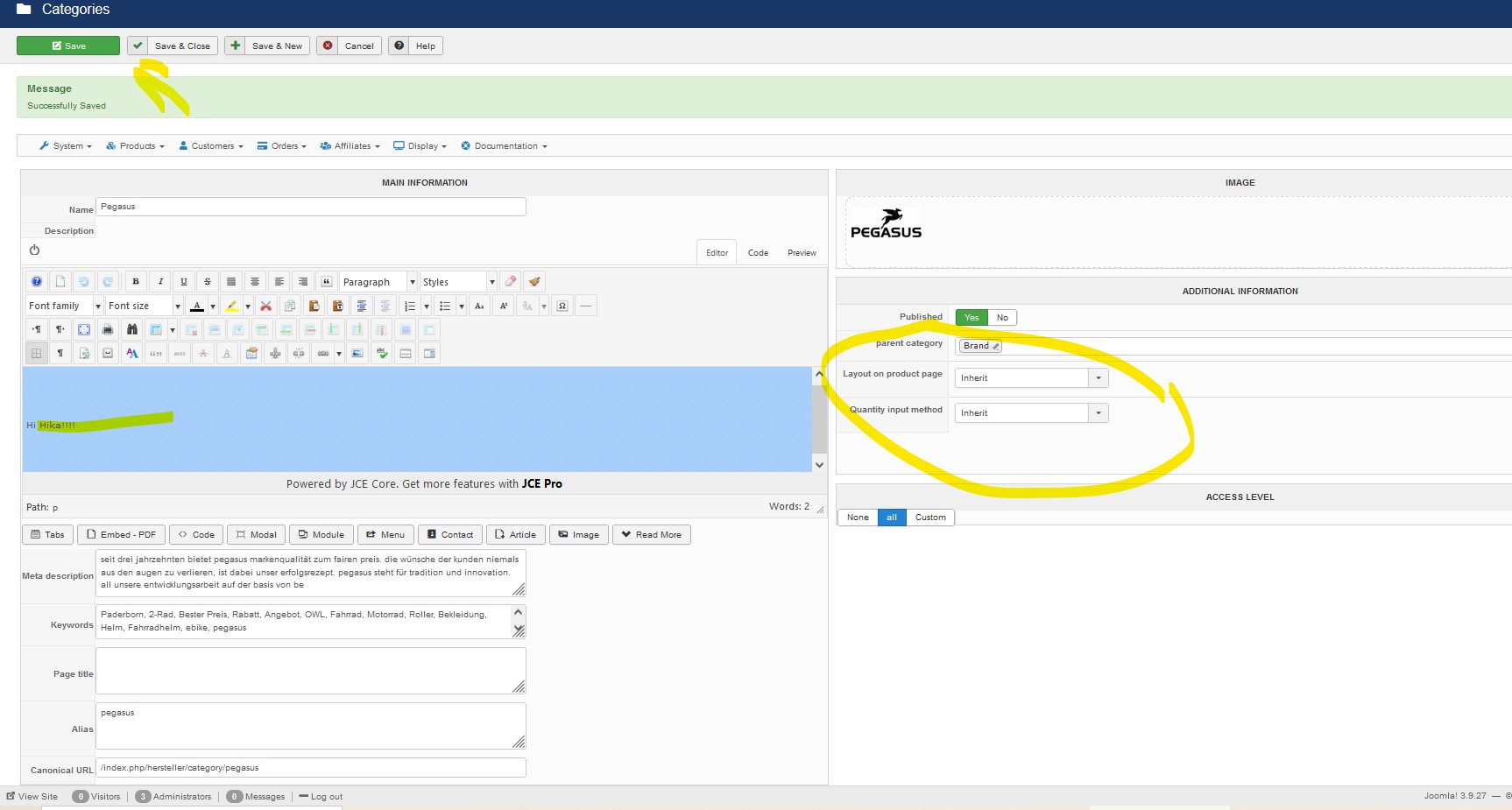Image resolution: width=1512 pixels, height=810 pixels.
Task: Set access level to None
Action: point(858,518)
